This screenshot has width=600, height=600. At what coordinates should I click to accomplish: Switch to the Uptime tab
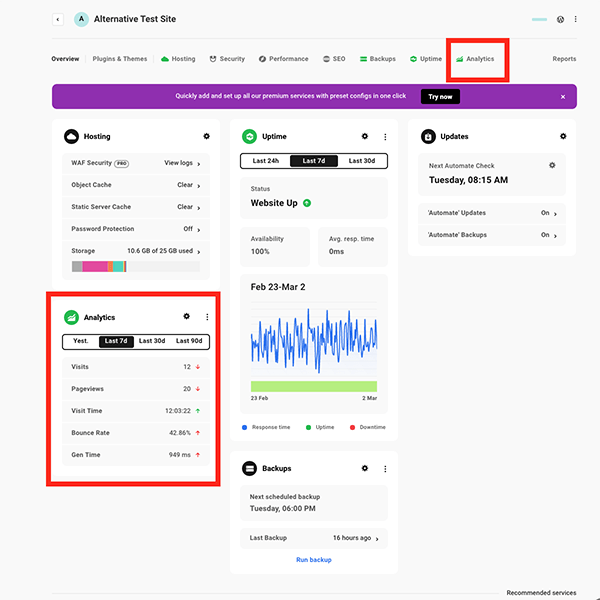tap(426, 59)
